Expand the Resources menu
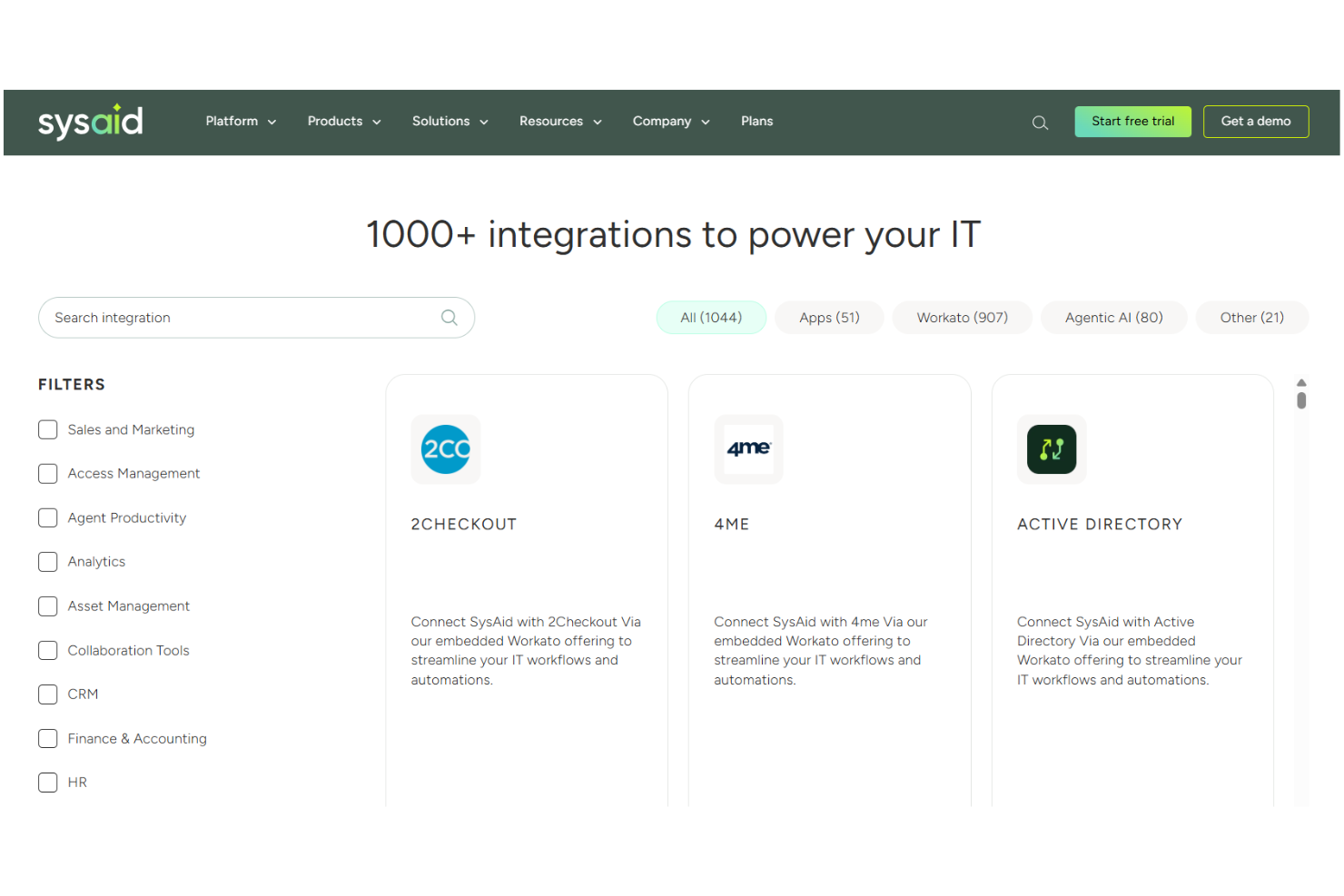Viewport: 1344px width, 896px height. point(559,121)
